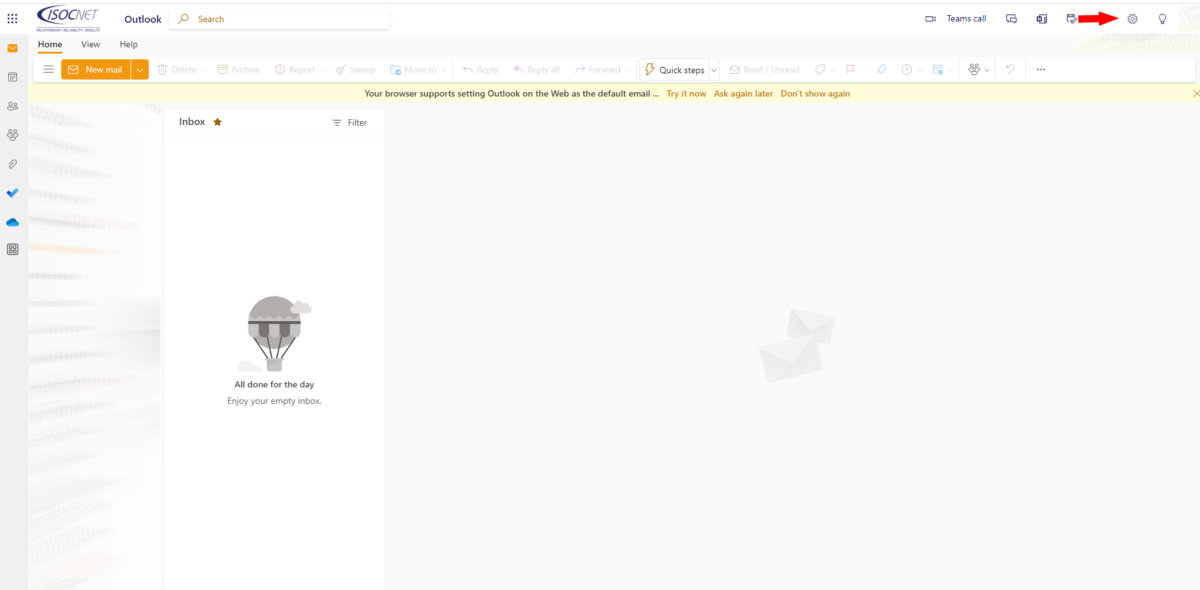The height and width of the screenshot is (590, 1200).
Task: Open OneDrive from the sidebar
Action: 12,222
